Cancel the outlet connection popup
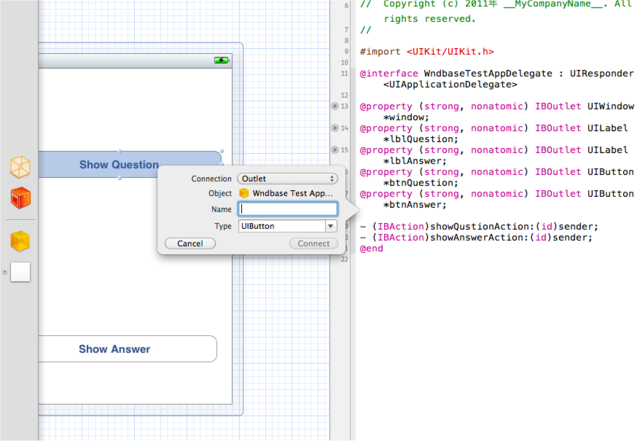The height and width of the screenshot is (441, 640). tap(190, 243)
